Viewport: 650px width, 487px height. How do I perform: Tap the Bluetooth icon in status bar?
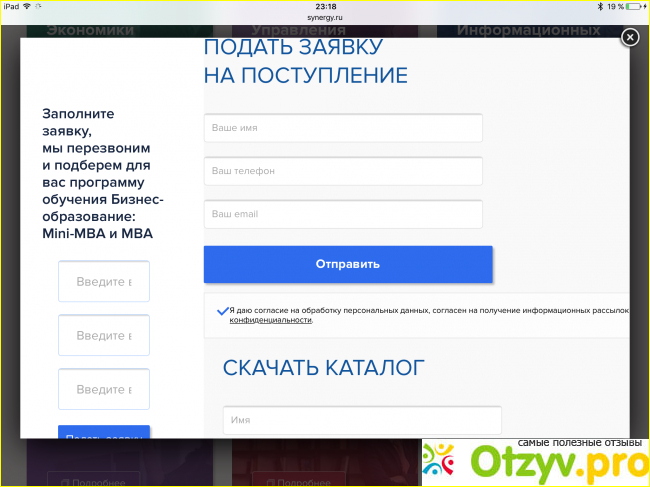point(598,6)
